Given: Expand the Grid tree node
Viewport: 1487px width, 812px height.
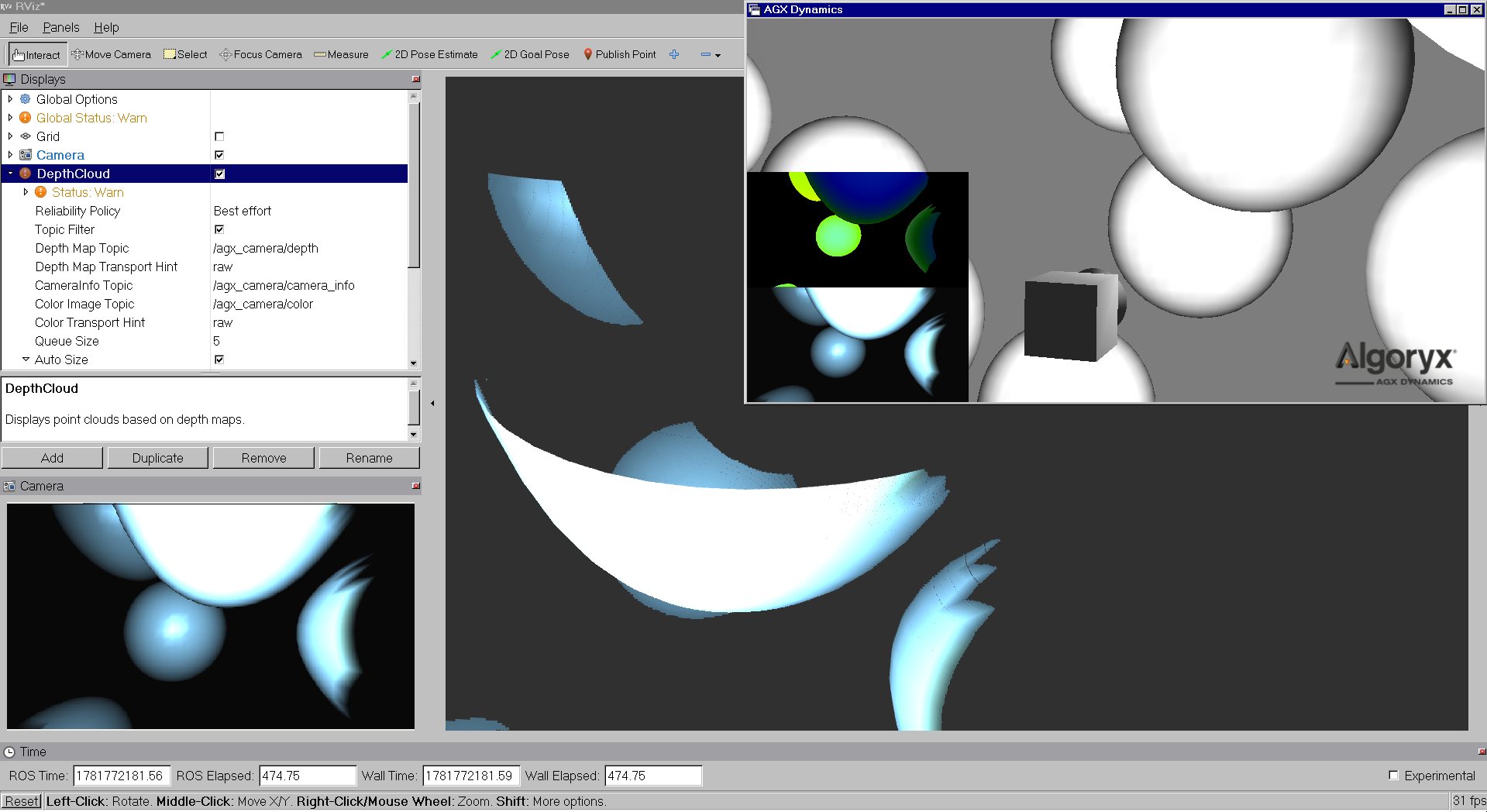Looking at the screenshot, I should point(10,136).
